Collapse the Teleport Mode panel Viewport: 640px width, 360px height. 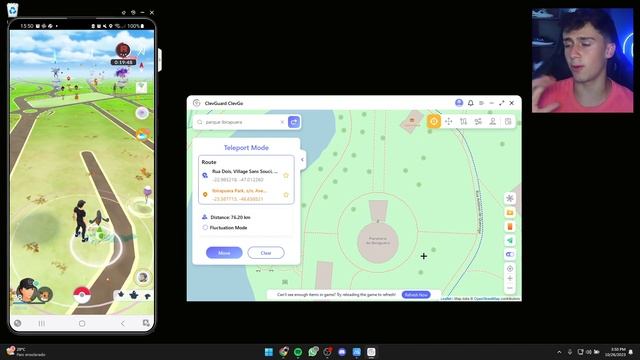point(302,160)
